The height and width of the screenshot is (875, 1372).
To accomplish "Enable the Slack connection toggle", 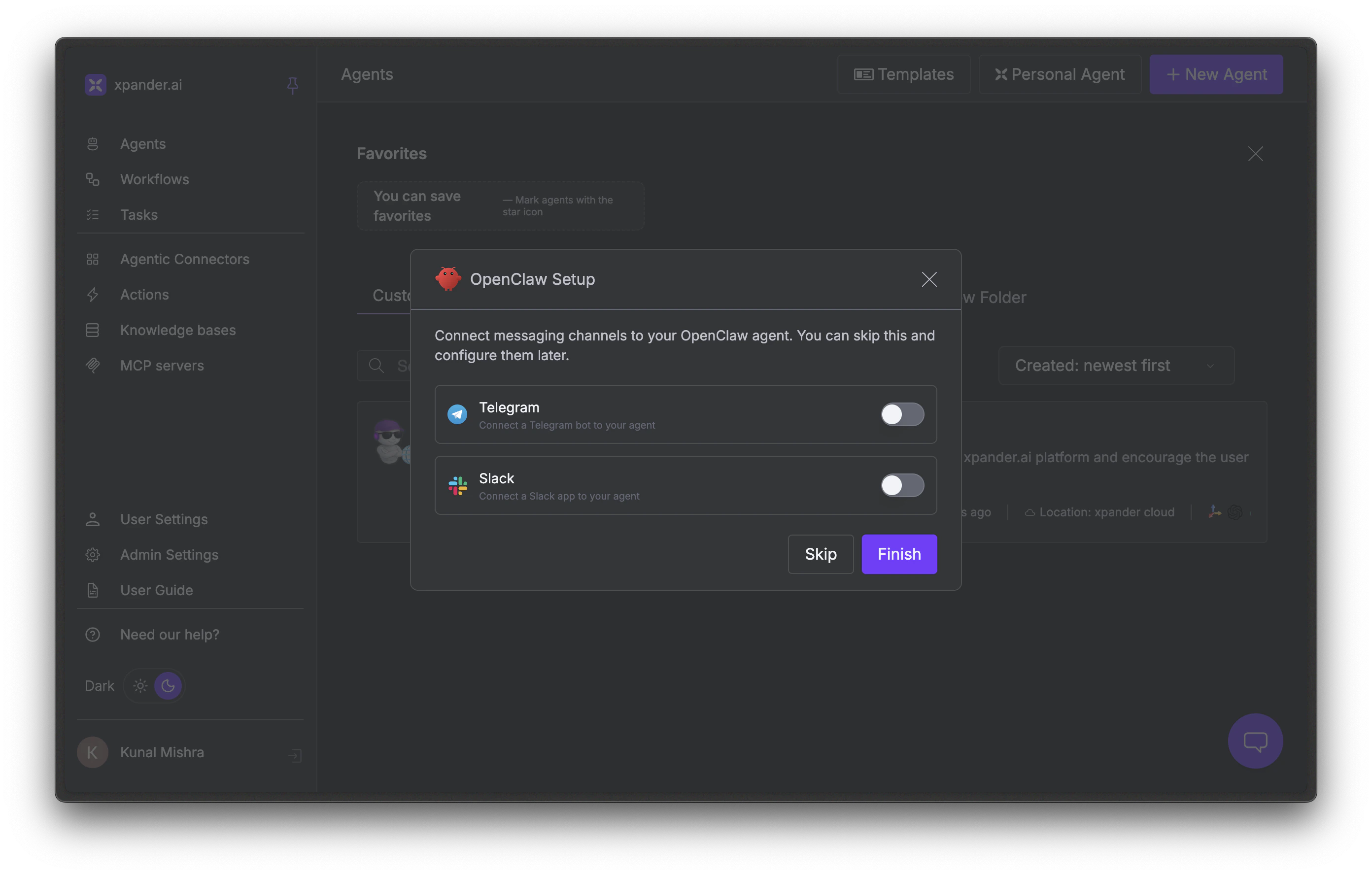I will pyautogui.click(x=902, y=485).
